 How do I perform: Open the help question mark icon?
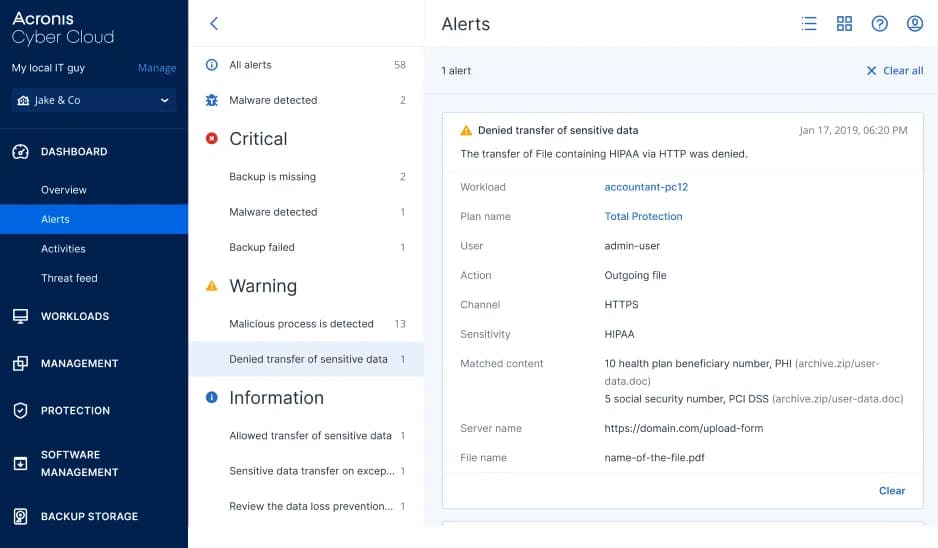pos(879,24)
